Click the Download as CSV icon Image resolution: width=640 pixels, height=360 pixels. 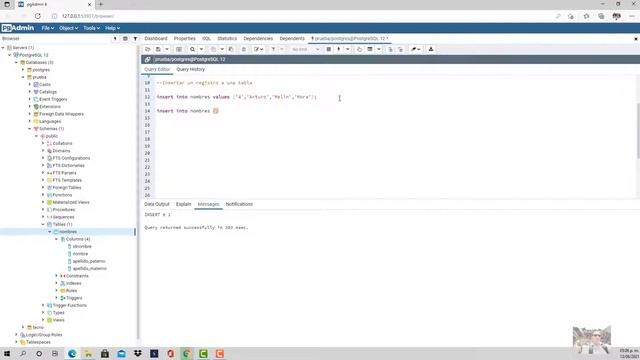tap(431, 49)
